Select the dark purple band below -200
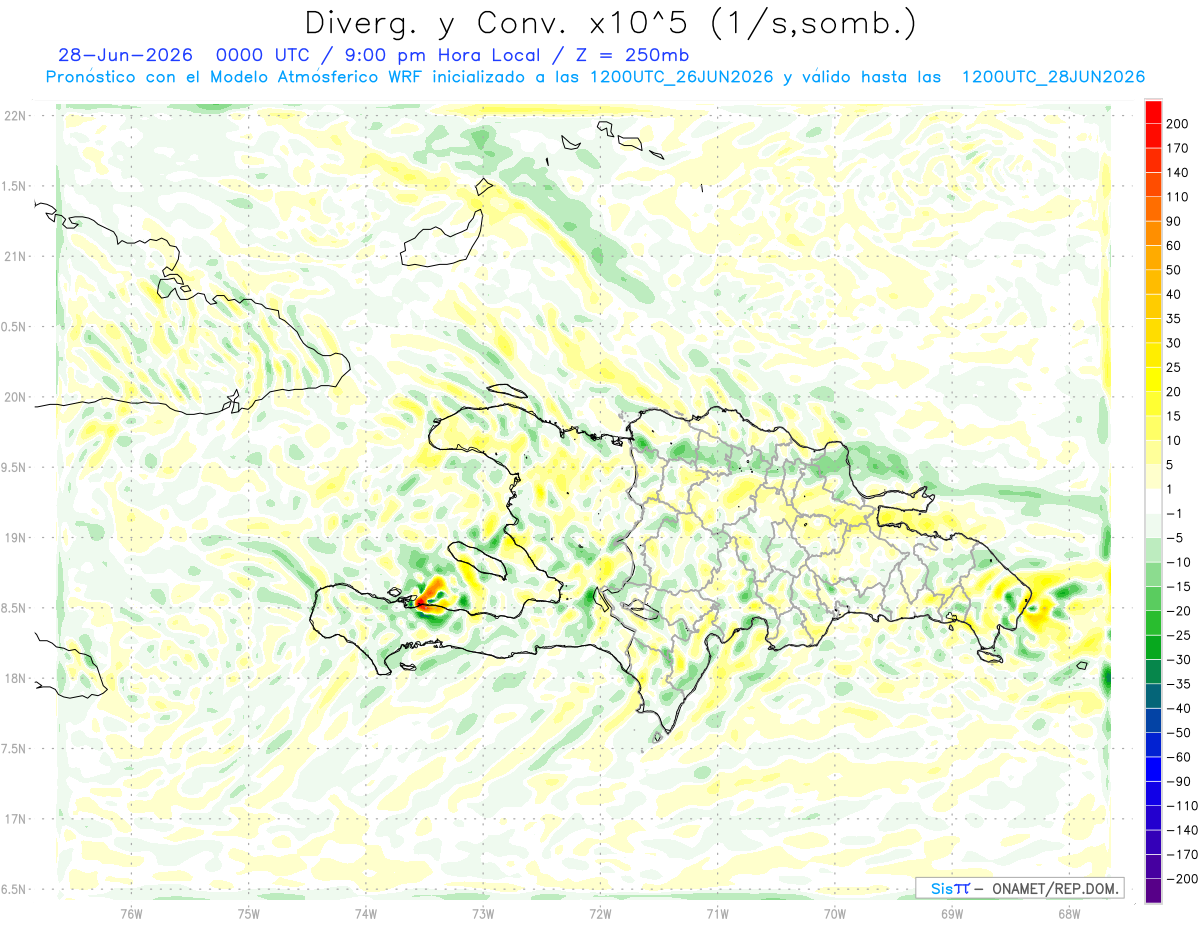 1153,891
